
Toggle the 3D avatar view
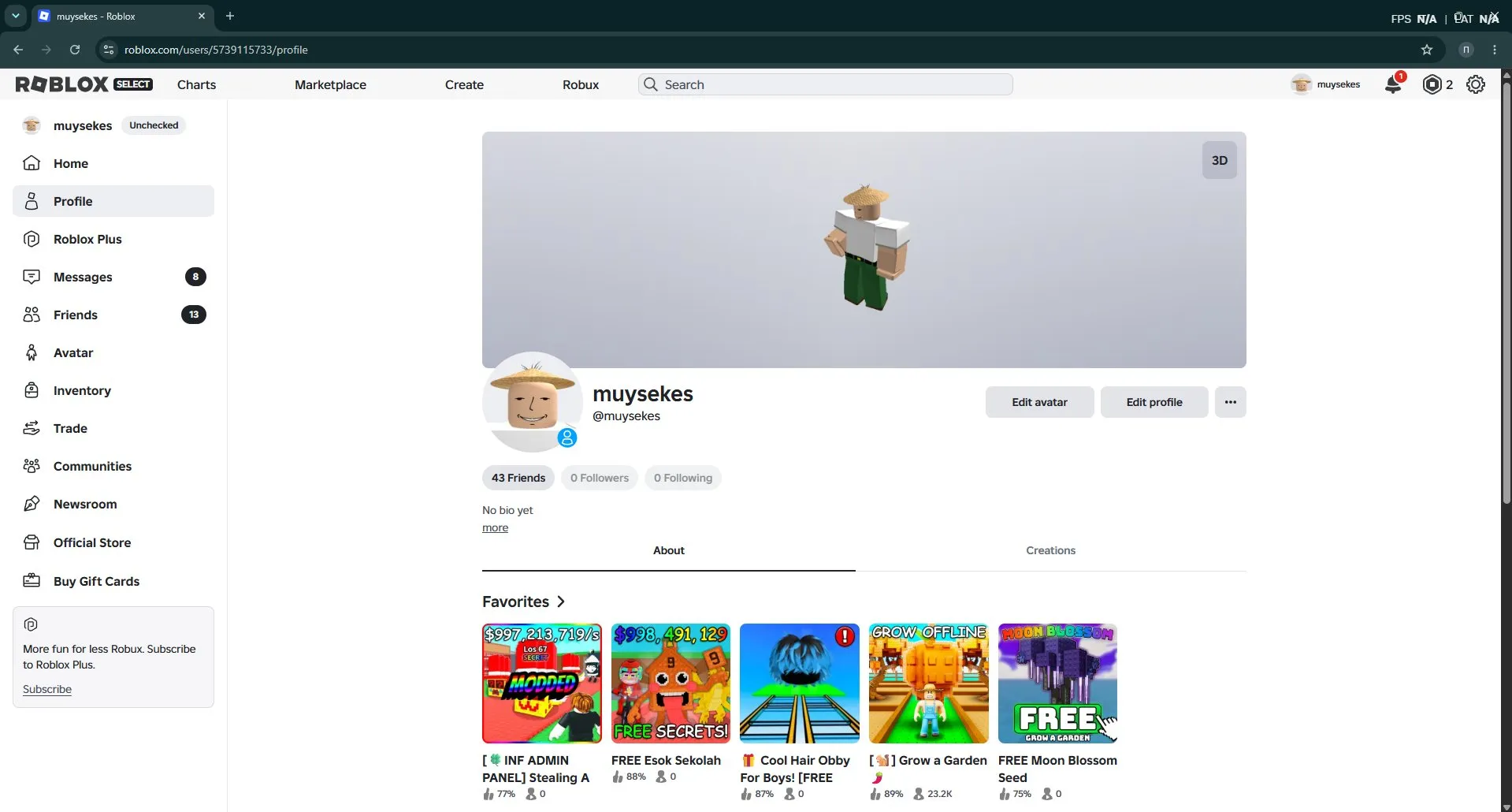coord(1220,161)
